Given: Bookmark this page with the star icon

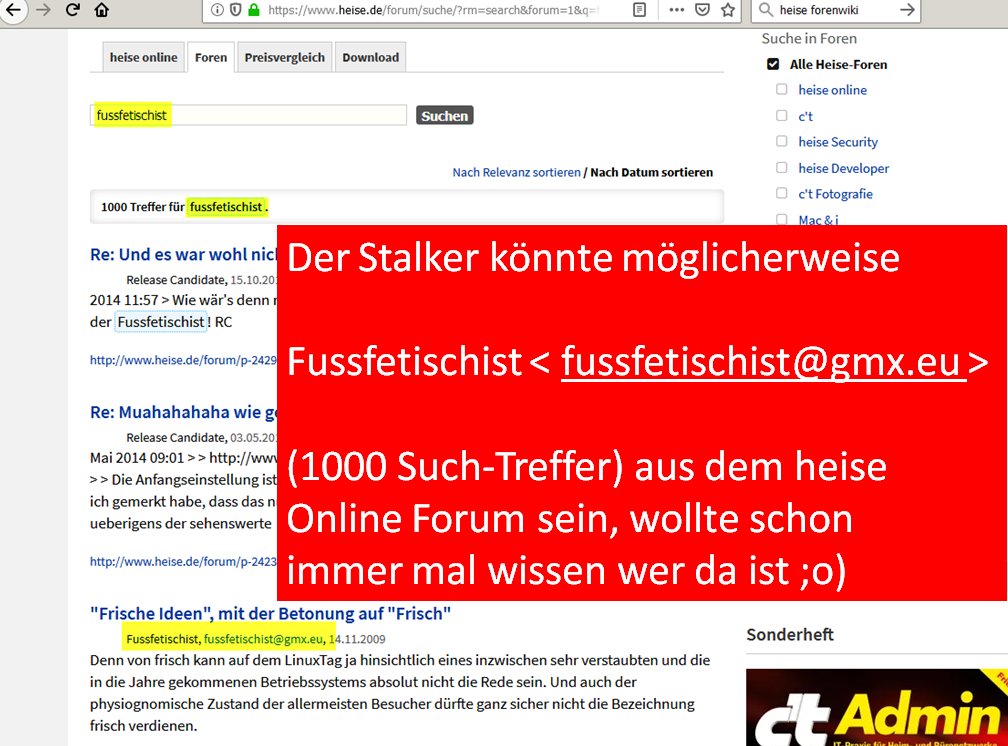Looking at the screenshot, I should [728, 10].
